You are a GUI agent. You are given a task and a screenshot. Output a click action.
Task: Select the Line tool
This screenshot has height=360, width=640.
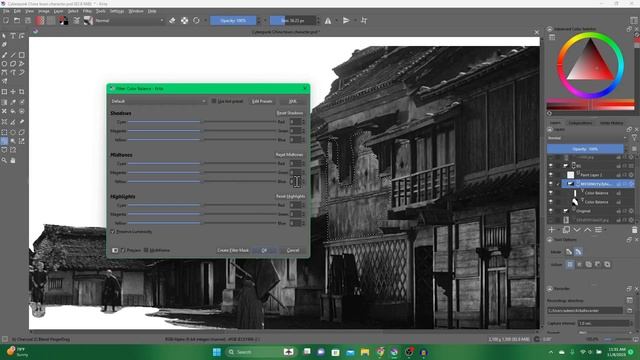(x=13, y=55)
